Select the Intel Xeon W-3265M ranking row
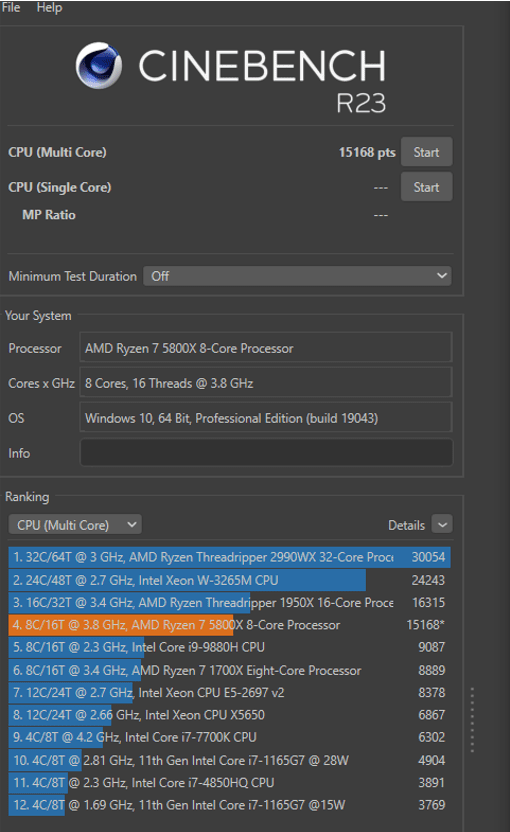 coord(229,580)
